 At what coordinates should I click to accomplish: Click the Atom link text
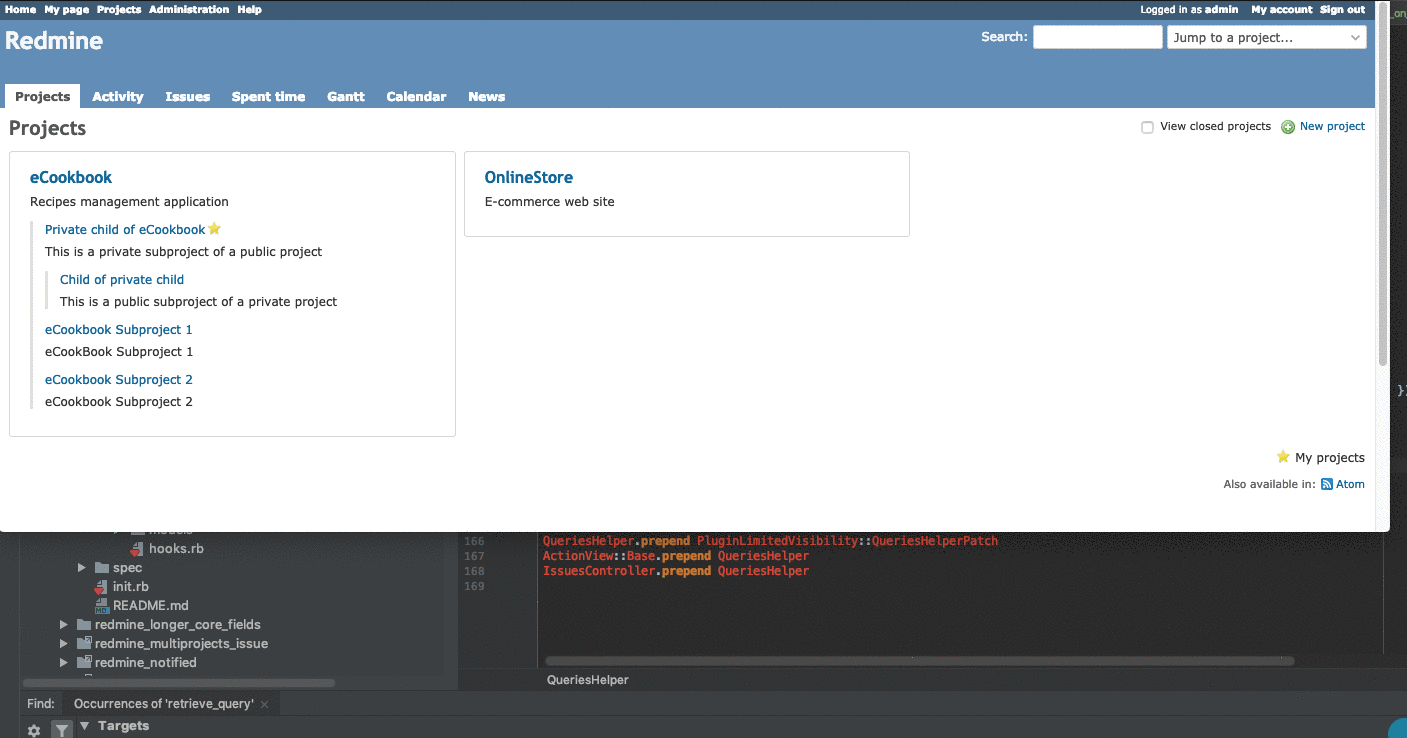[1350, 484]
